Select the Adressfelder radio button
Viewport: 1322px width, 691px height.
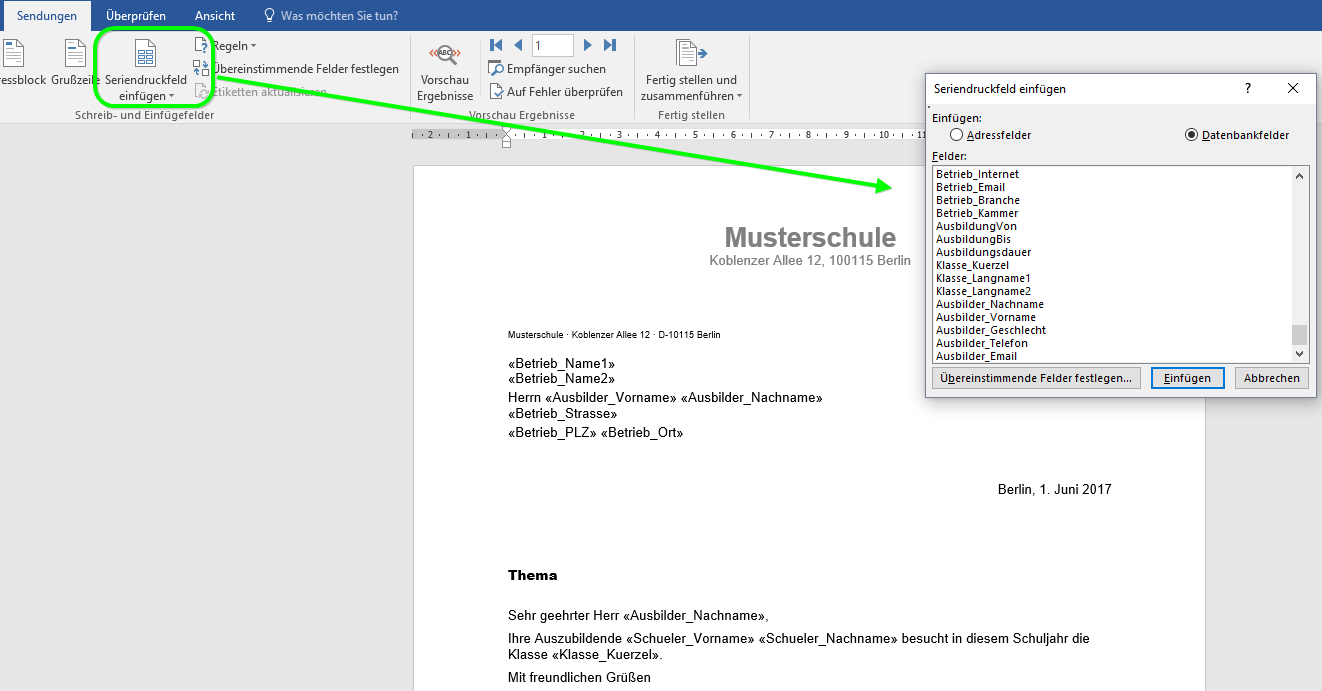pyautogui.click(x=957, y=135)
